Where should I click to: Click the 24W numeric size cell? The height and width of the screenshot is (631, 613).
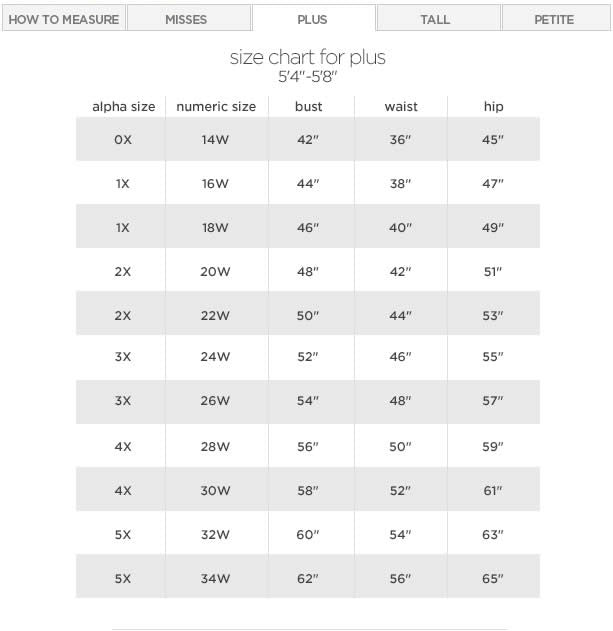pos(216,359)
